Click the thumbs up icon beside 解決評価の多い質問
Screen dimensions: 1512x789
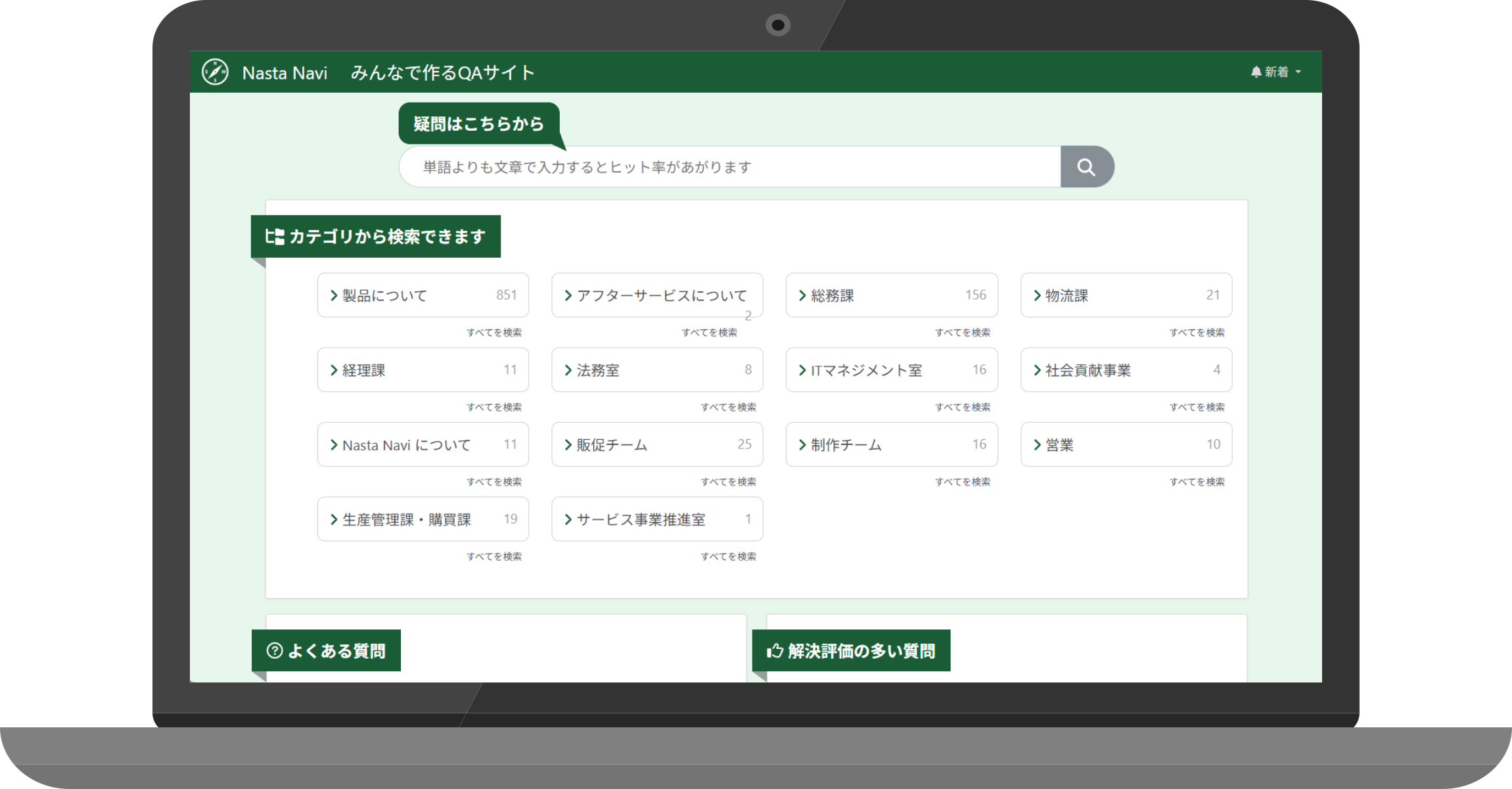point(775,651)
